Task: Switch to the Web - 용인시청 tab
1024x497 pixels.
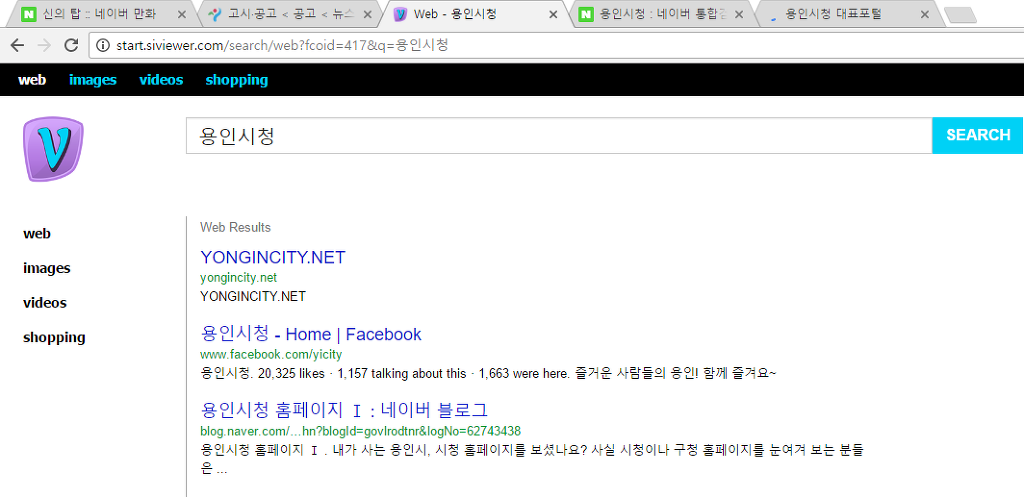Action: [477, 14]
